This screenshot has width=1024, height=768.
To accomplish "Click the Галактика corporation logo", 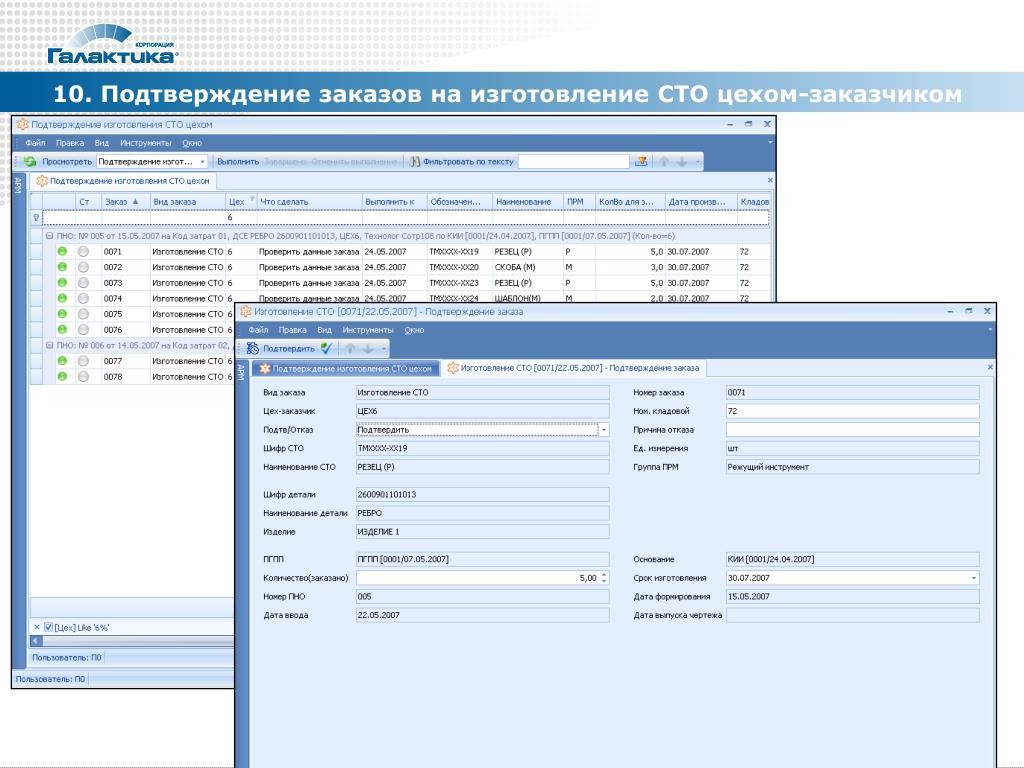I will (x=112, y=44).
